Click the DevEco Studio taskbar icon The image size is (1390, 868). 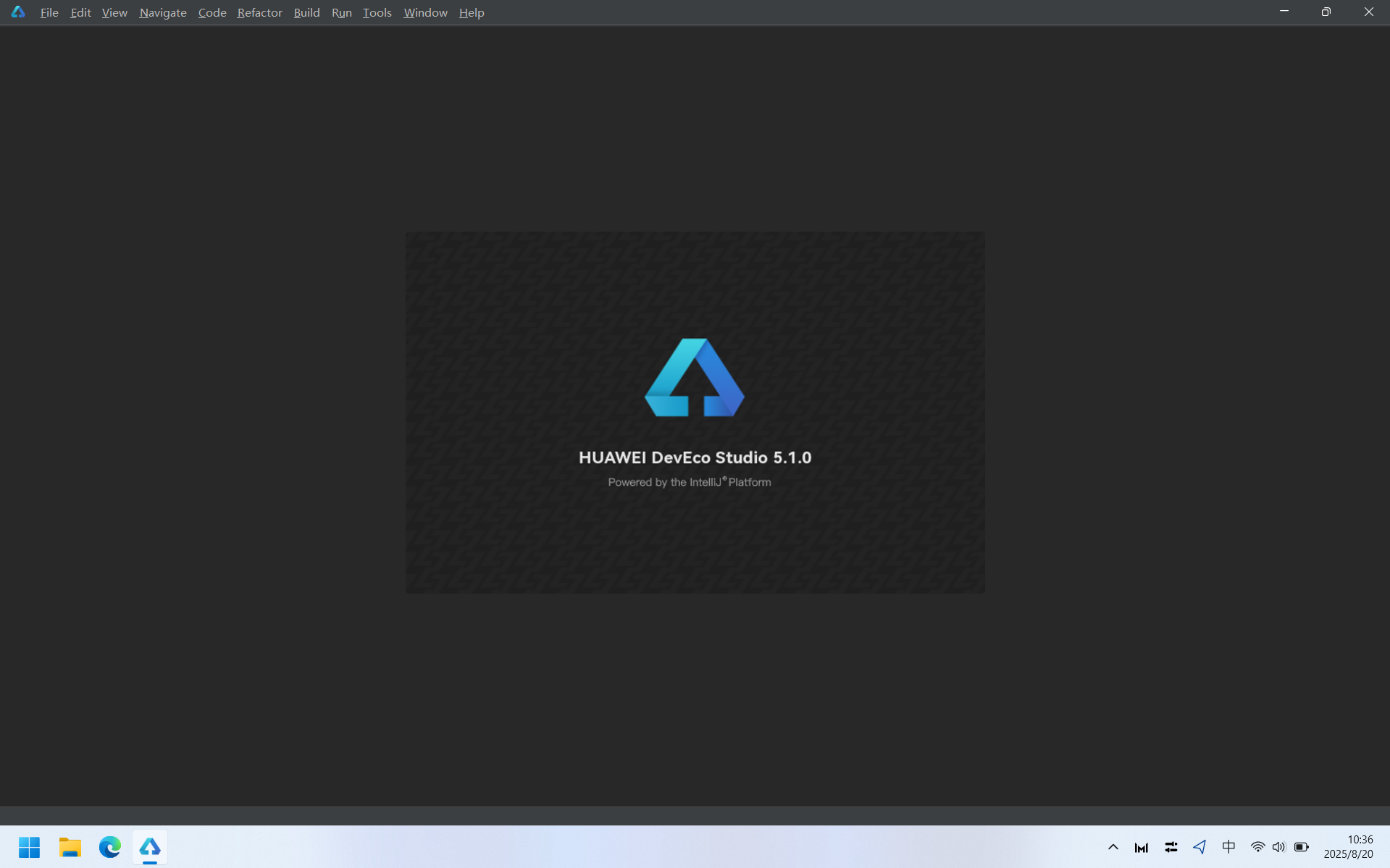(150, 847)
